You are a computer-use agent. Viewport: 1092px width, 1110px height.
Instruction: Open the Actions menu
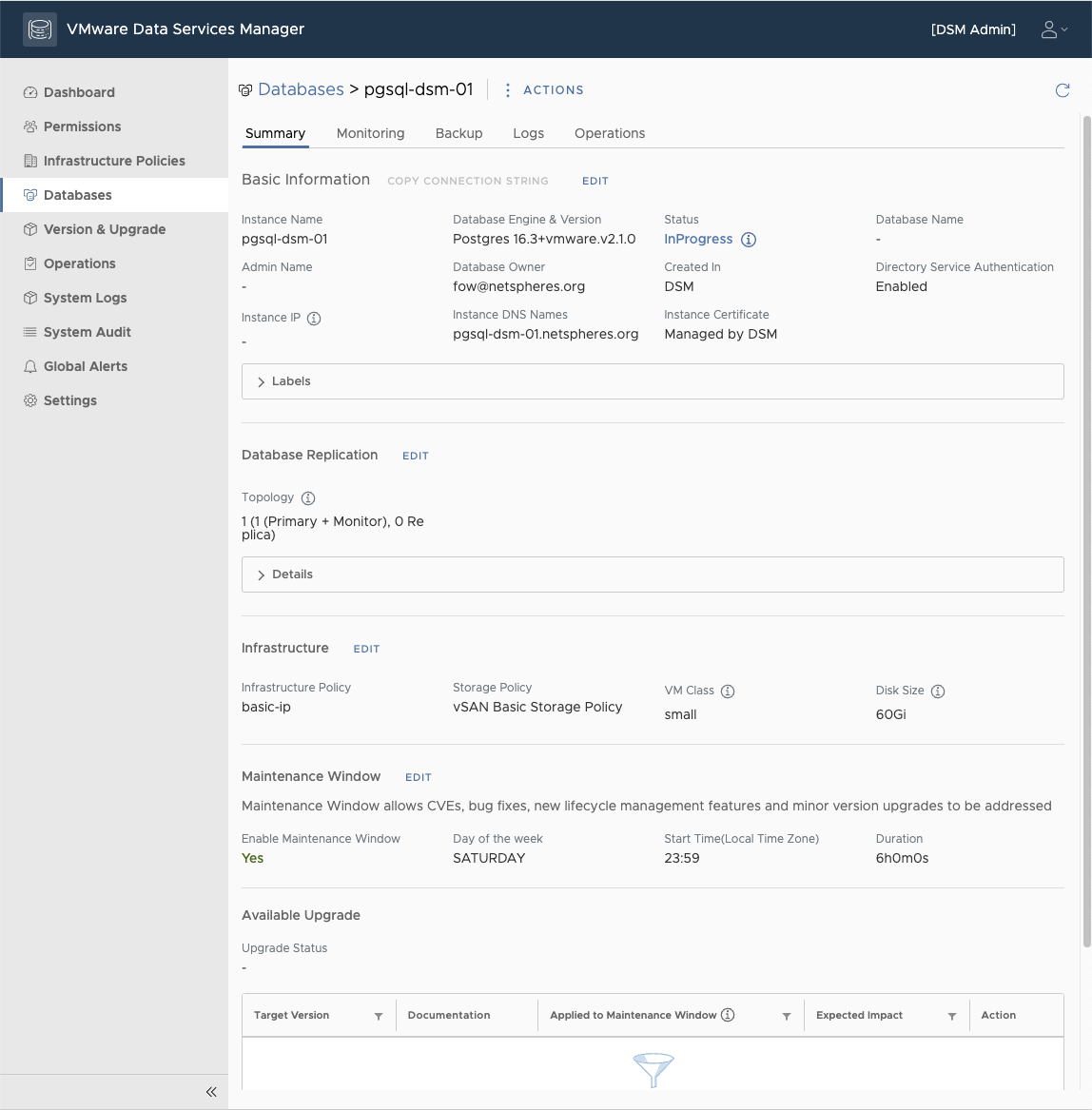point(544,90)
